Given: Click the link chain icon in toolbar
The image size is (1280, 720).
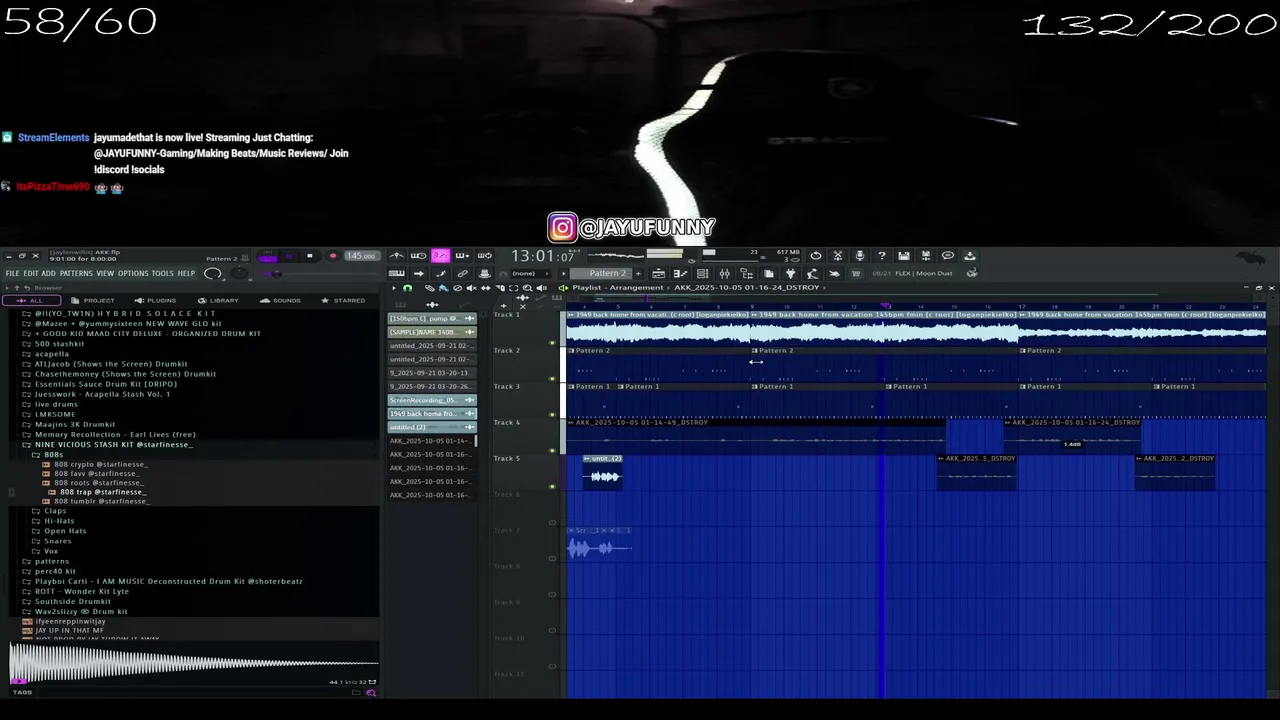Looking at the screenshot, I should click(462, 273).
